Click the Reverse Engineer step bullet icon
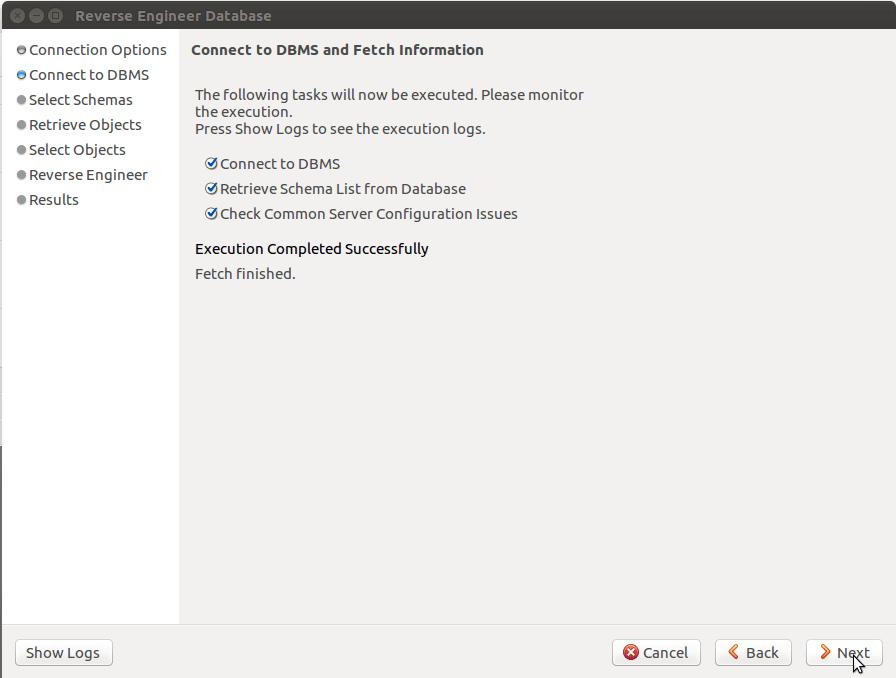Screen dimensions: 896x678 point(21,175)
